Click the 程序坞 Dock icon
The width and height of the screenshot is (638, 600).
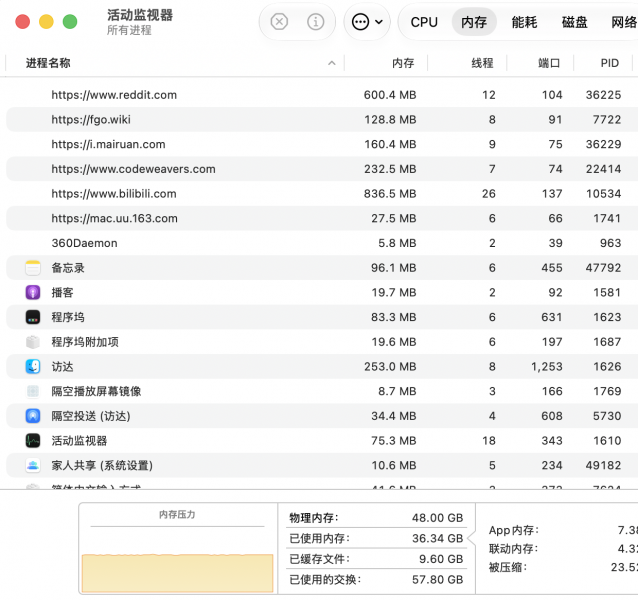pyautogui.click(x=33, y=317)
